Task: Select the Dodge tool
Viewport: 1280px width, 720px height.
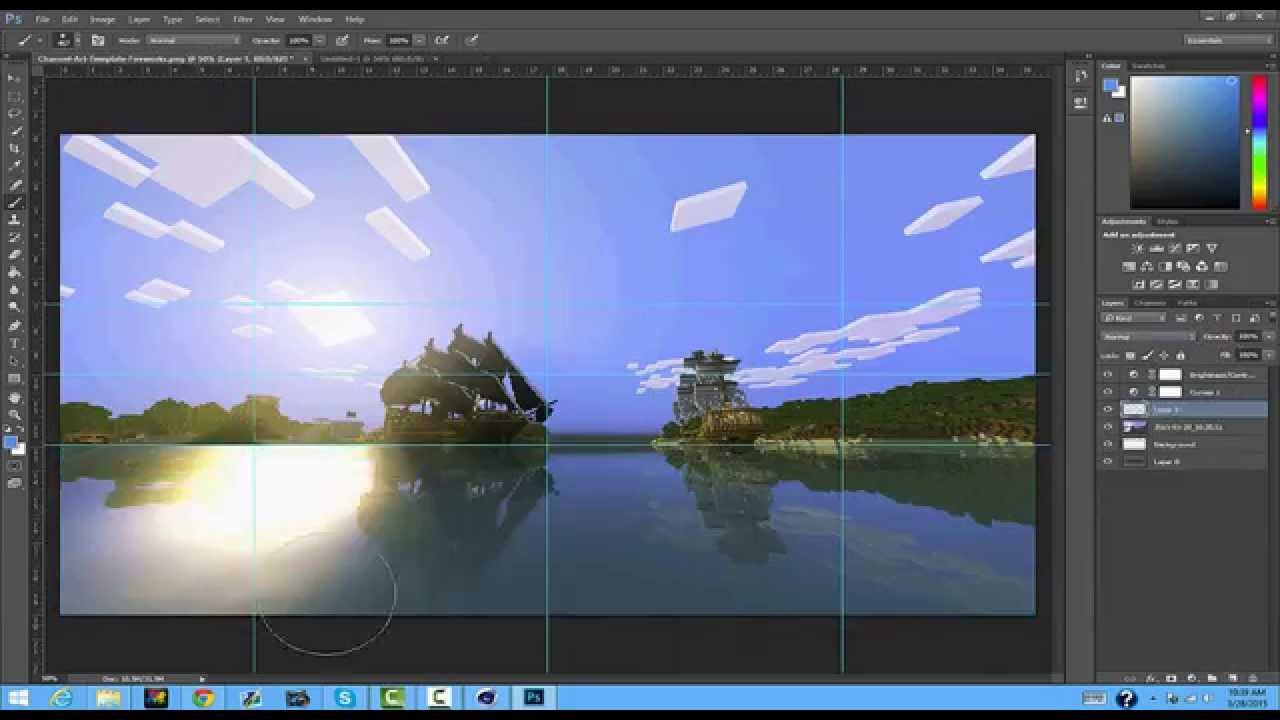Action: 14,308
